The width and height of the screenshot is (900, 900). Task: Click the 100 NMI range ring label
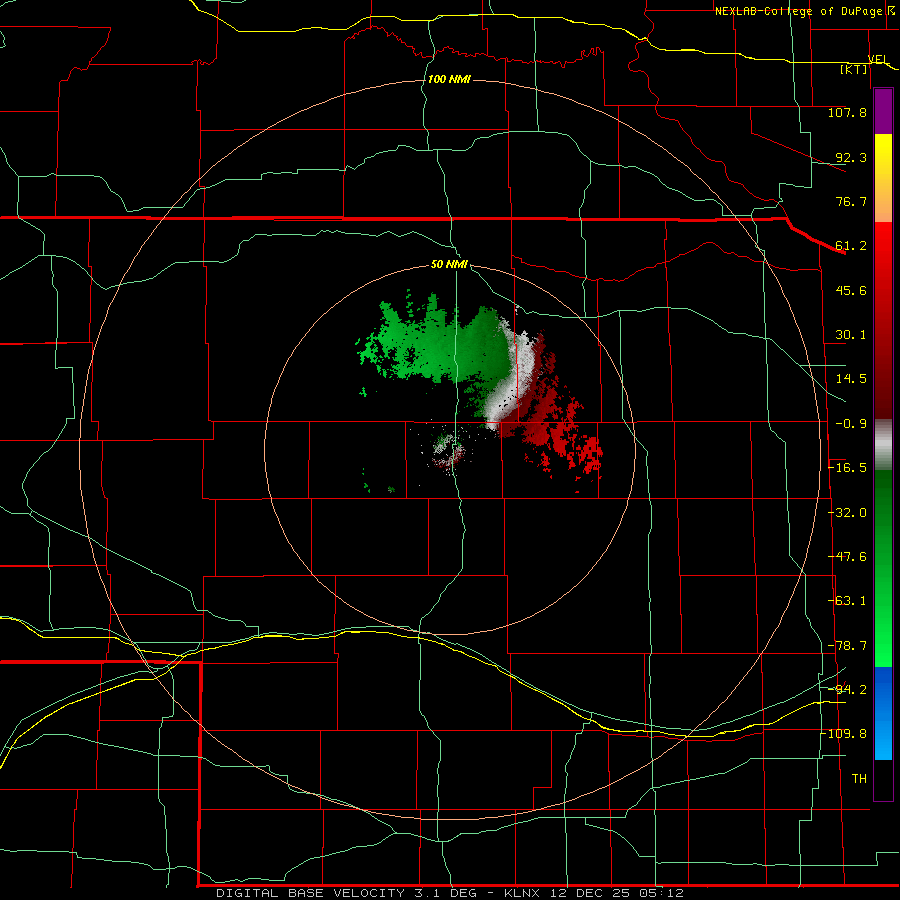coord(449,79)
